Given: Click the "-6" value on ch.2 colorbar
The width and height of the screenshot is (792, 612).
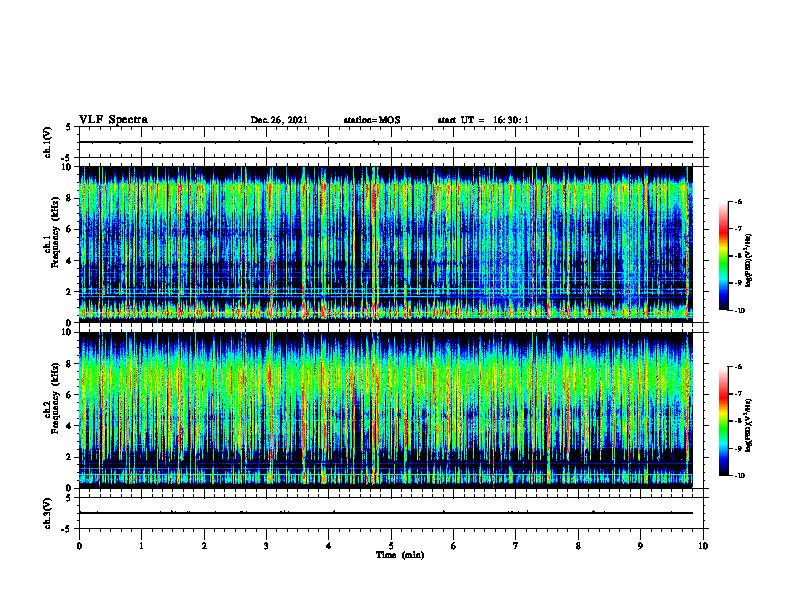Looking at the screenshot, I should (737, 367).
